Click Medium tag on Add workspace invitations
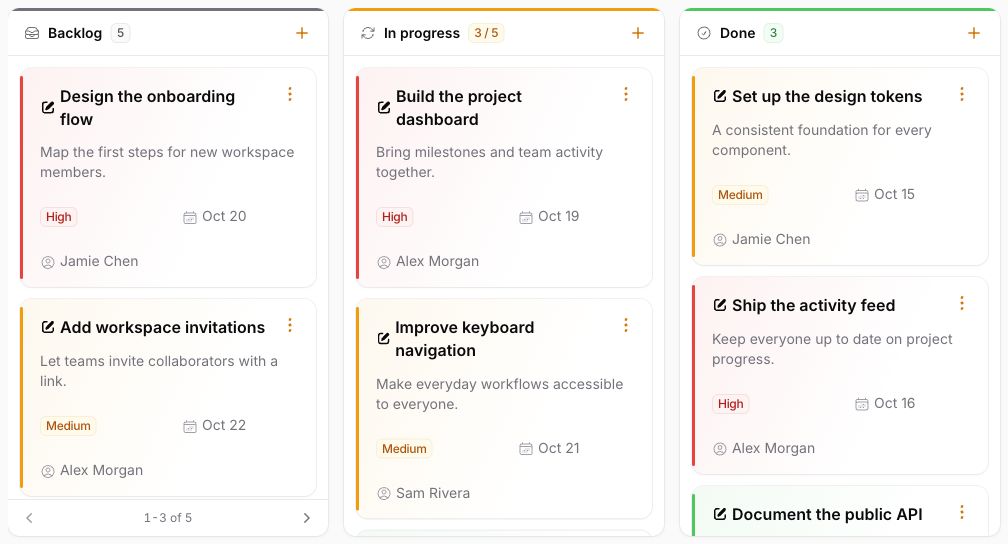 pyautogui.click(x=68, y=426)
